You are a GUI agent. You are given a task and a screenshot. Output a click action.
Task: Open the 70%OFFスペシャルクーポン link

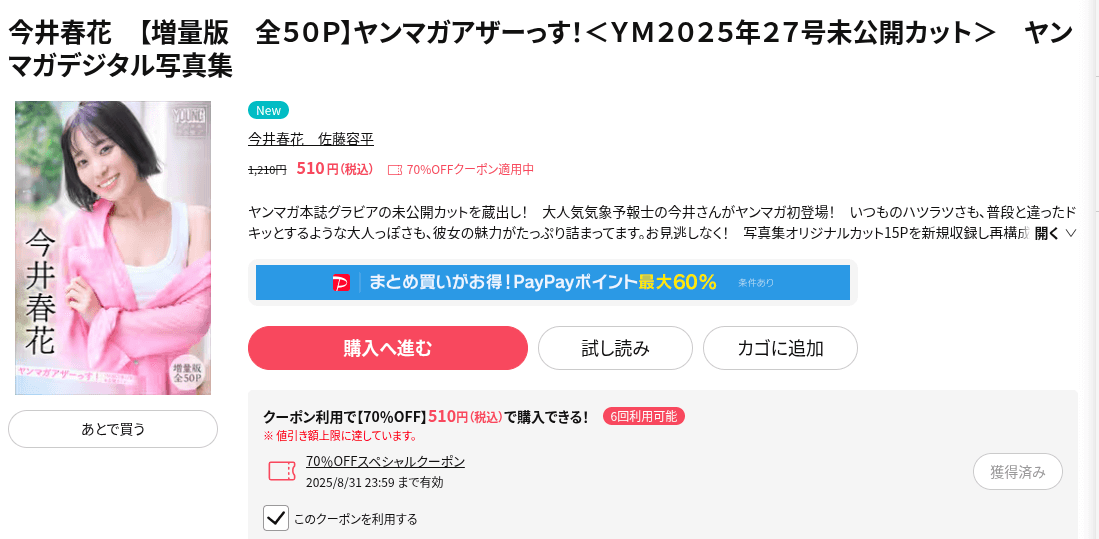[x=385, y=461]
